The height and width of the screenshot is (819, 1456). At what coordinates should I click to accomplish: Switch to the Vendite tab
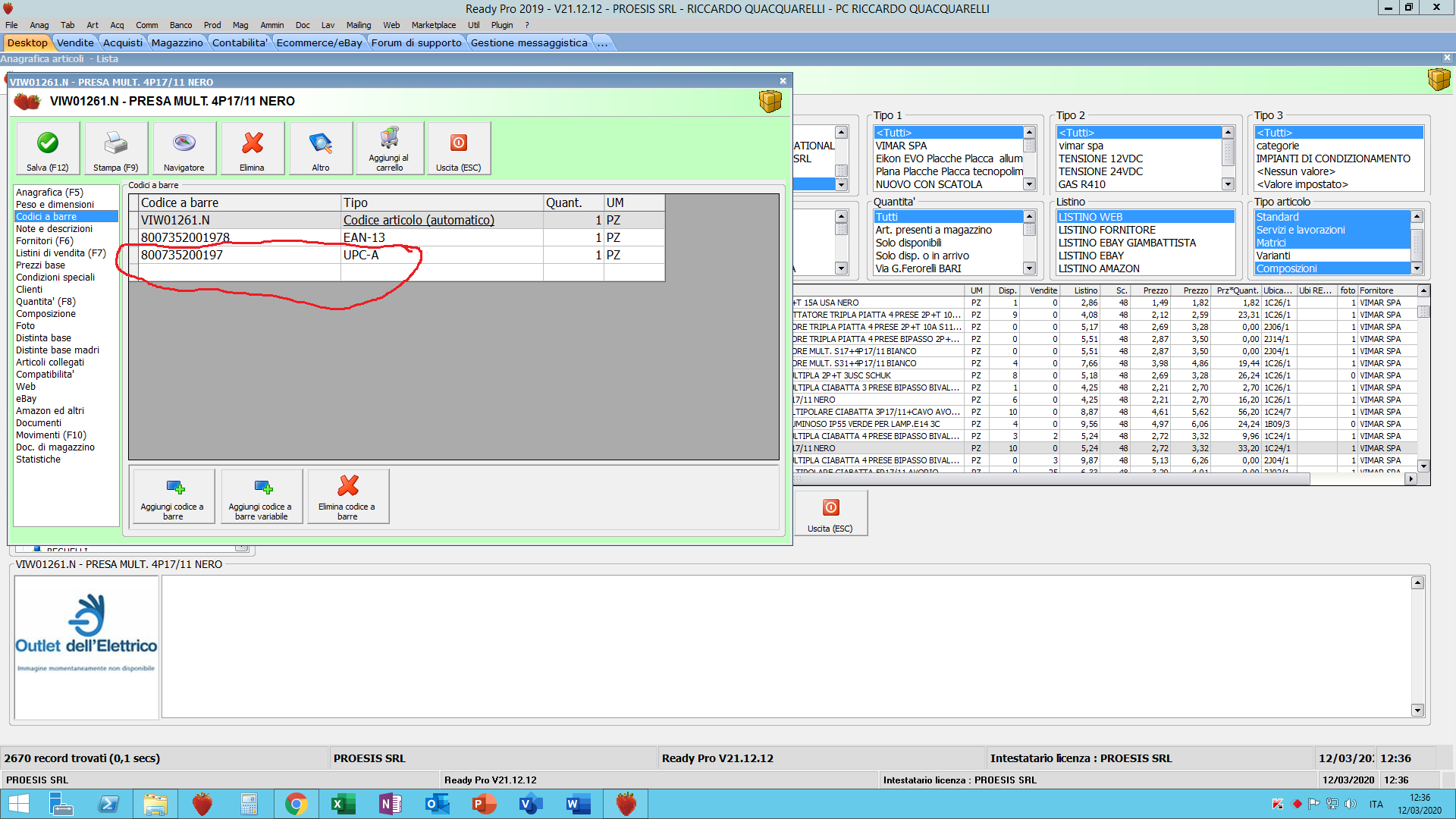click(75, 42)
